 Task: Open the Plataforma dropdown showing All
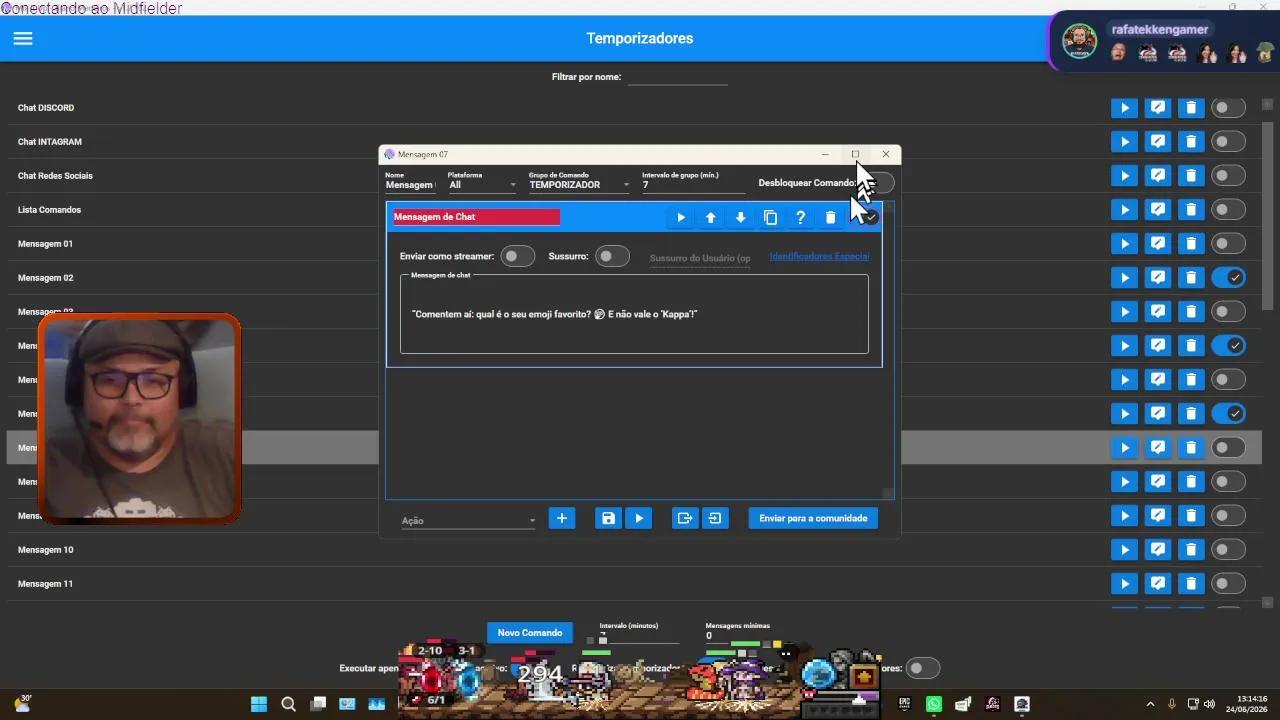coord(483,185)
